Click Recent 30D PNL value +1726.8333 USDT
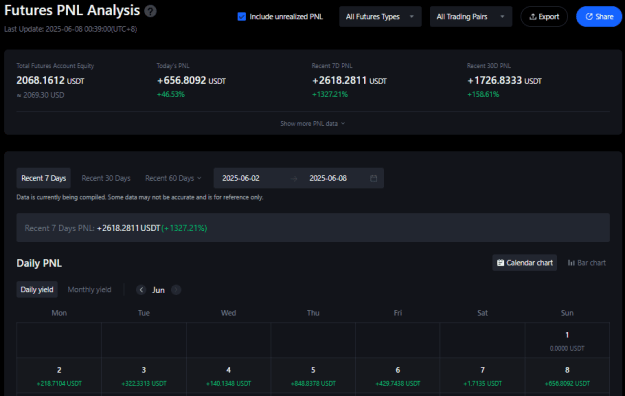The height and width of the screenshot is (396, 625). (504, 81)
